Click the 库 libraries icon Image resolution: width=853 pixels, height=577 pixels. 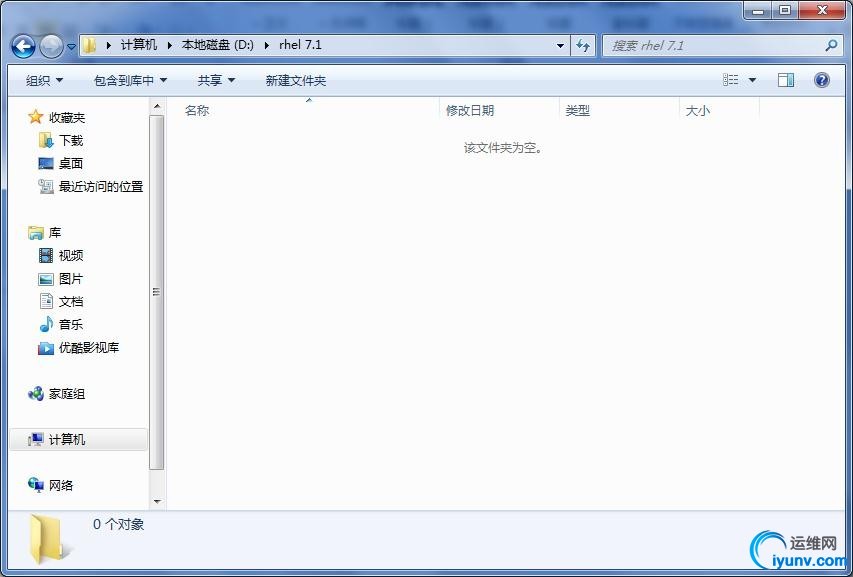35,233
